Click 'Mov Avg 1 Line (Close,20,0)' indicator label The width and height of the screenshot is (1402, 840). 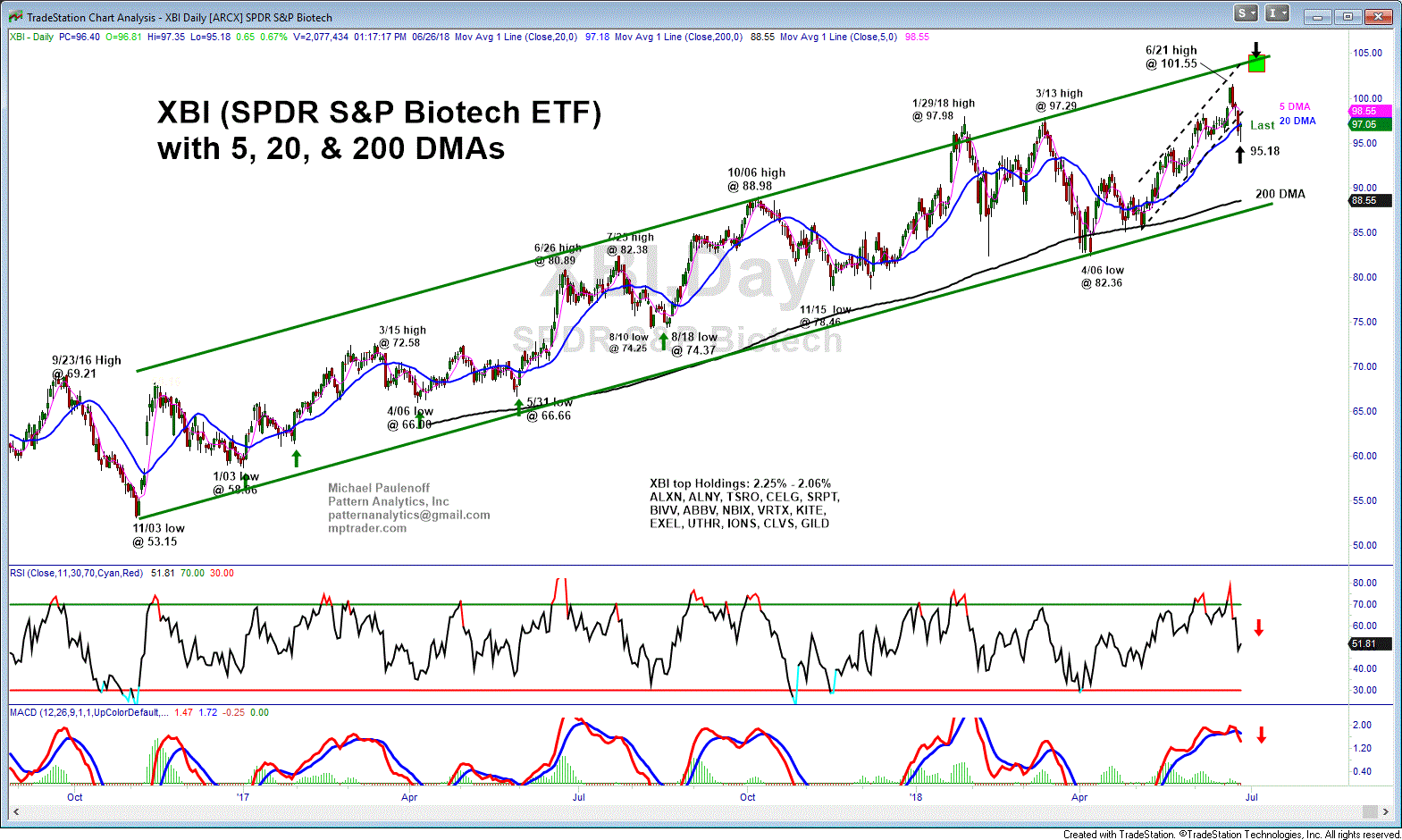pyautogui.click(x=516, y=38)
